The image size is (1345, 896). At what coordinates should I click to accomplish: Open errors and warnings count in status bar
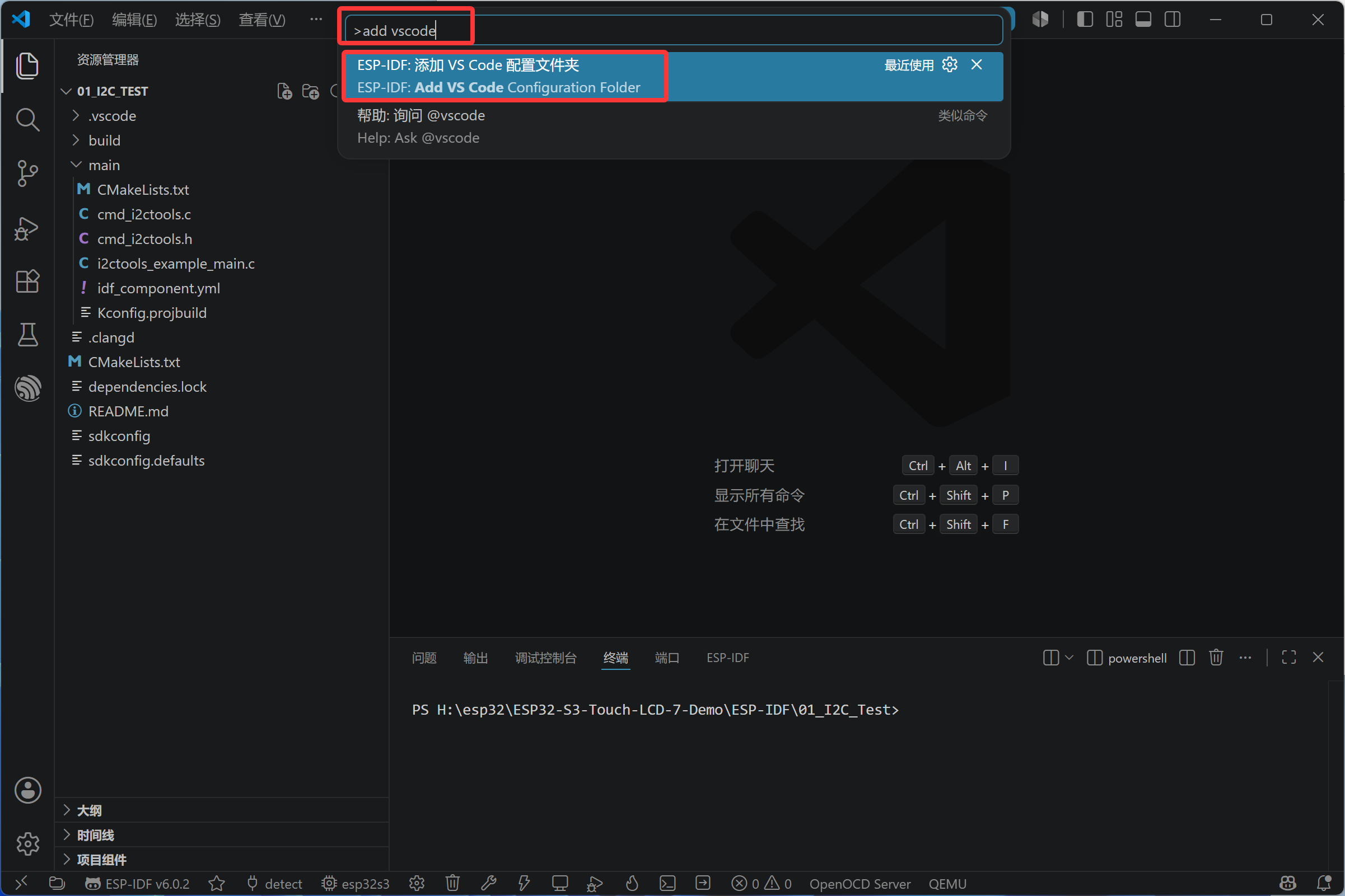(762, 884)
